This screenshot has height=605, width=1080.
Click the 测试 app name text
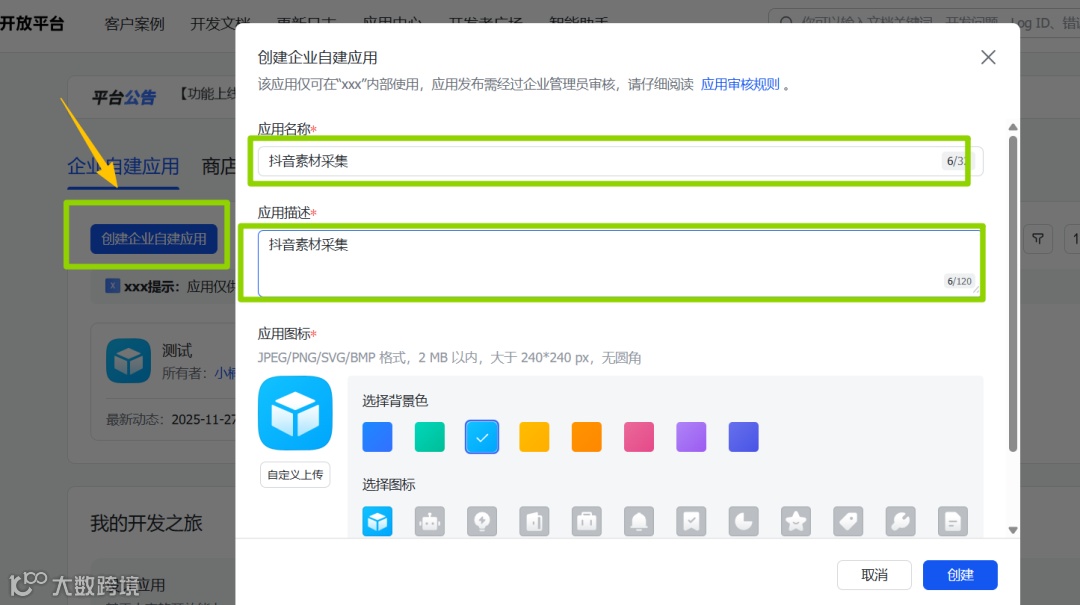177,351
